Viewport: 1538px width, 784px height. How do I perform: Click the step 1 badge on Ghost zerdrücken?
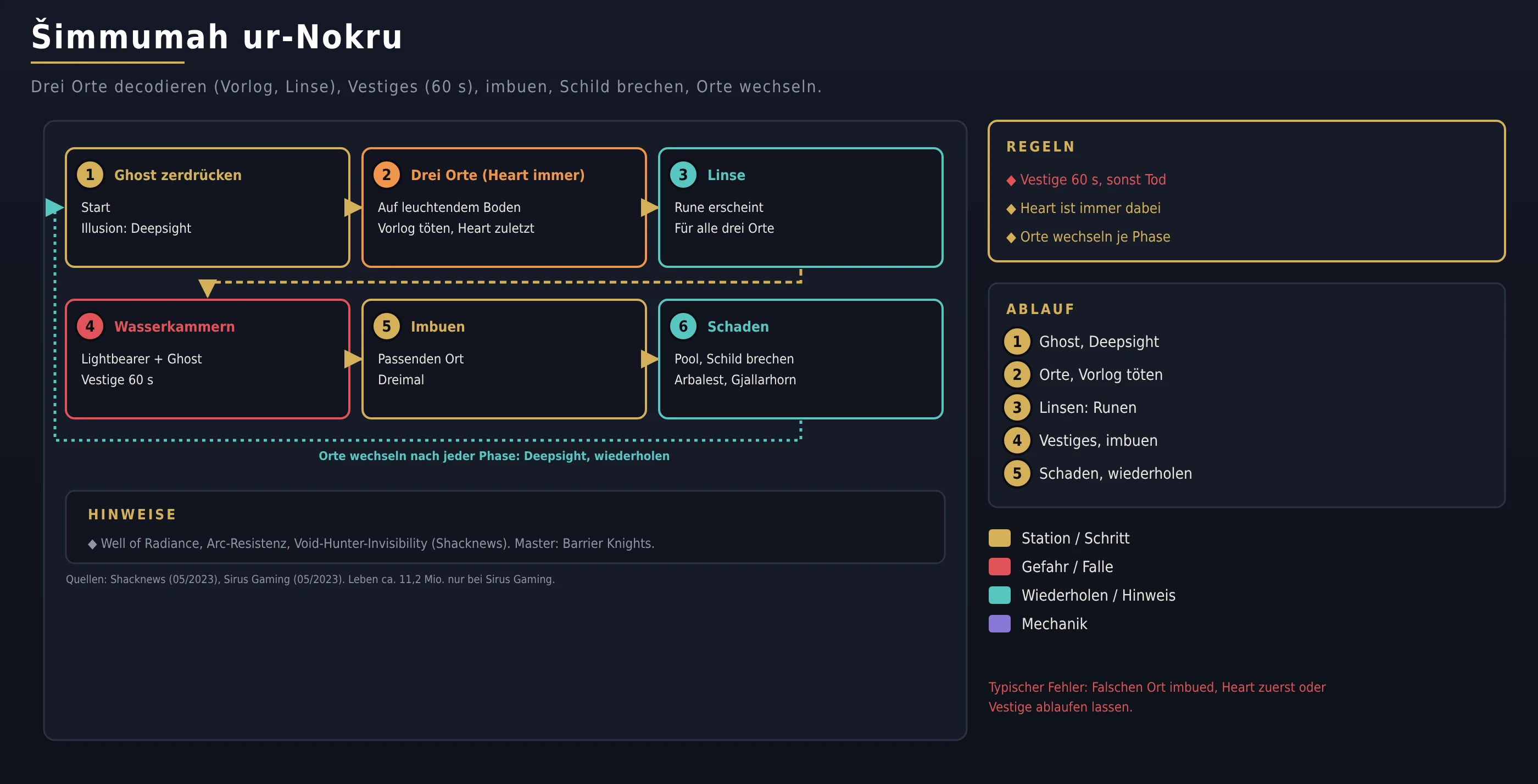(90, 175)
